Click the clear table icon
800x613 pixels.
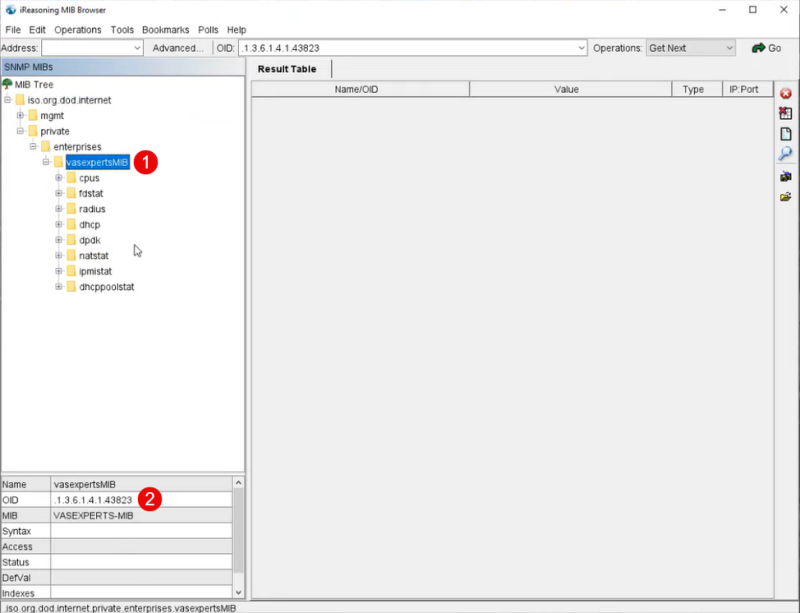pos(786,114)
